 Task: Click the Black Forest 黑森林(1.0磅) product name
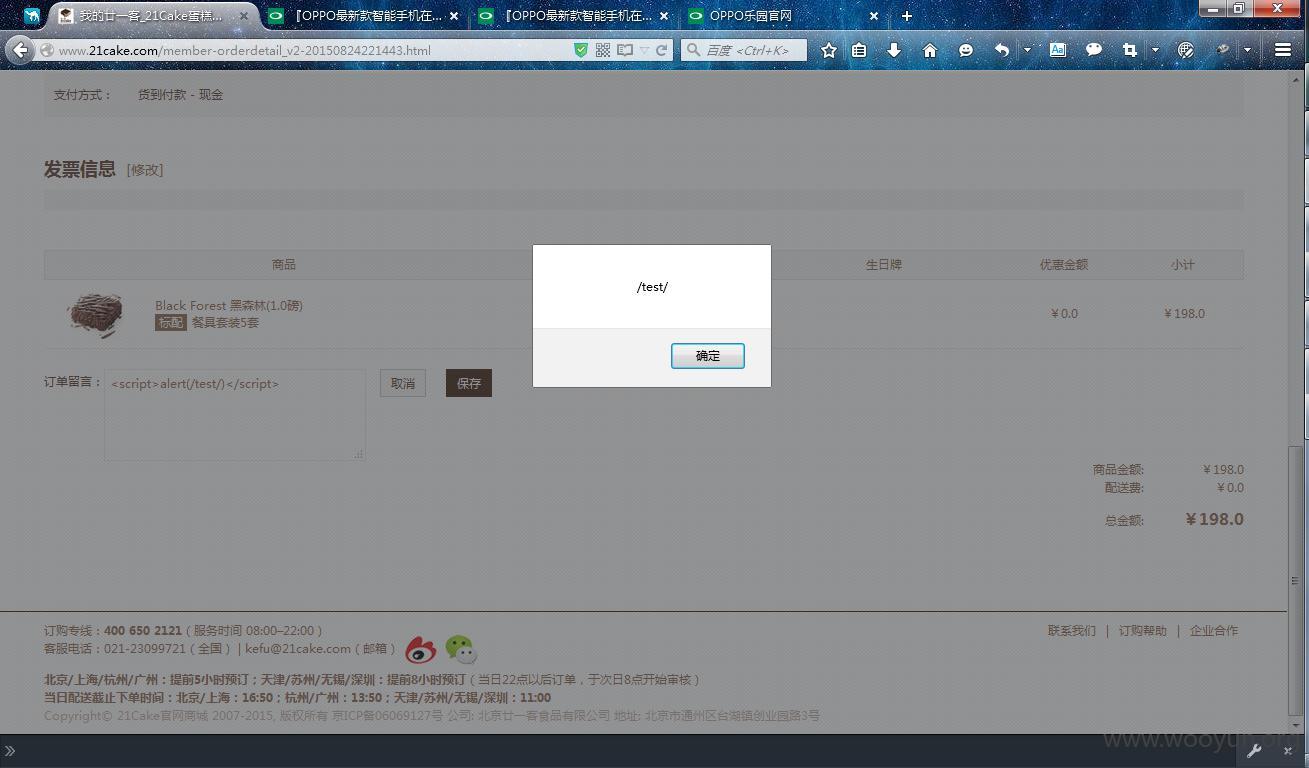click(x=229, y=305)
